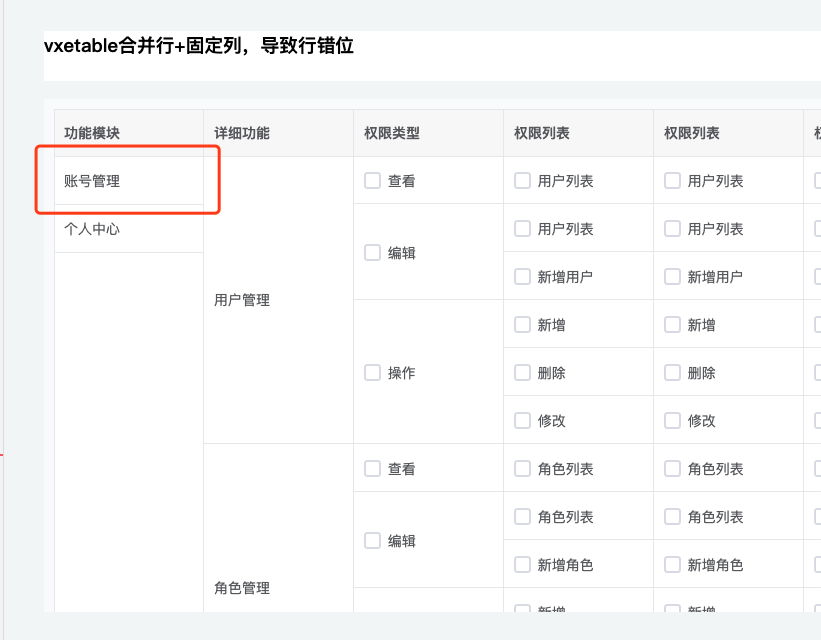Click the 详细功能 column header
Image resolution: width=821 pixels, height=640 pixels.
(x=279, y=133)
